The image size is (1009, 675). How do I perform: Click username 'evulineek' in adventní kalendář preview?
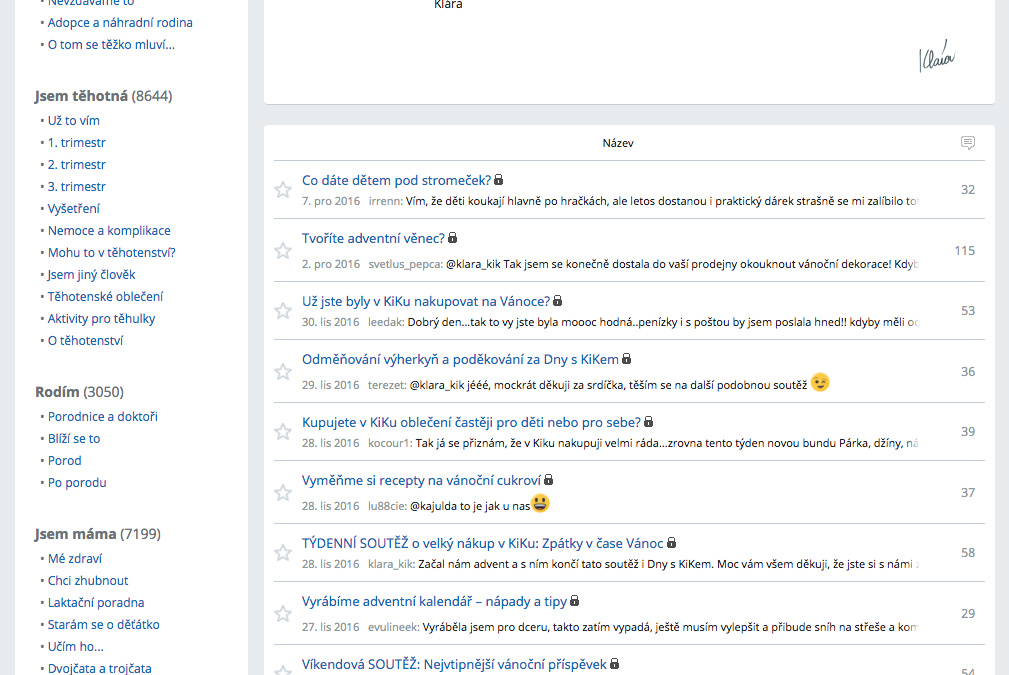point(394,627)
